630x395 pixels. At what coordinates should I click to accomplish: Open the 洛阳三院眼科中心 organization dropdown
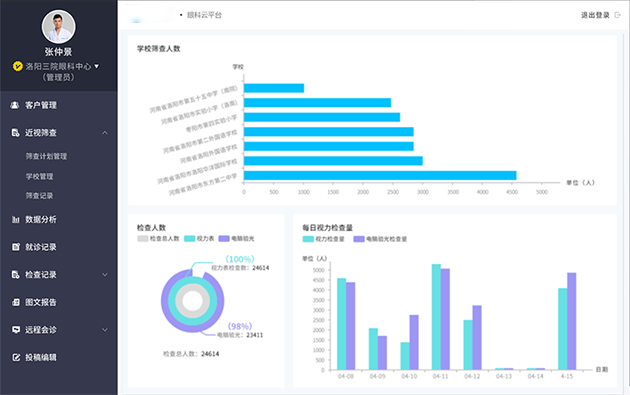coord(96,66)
